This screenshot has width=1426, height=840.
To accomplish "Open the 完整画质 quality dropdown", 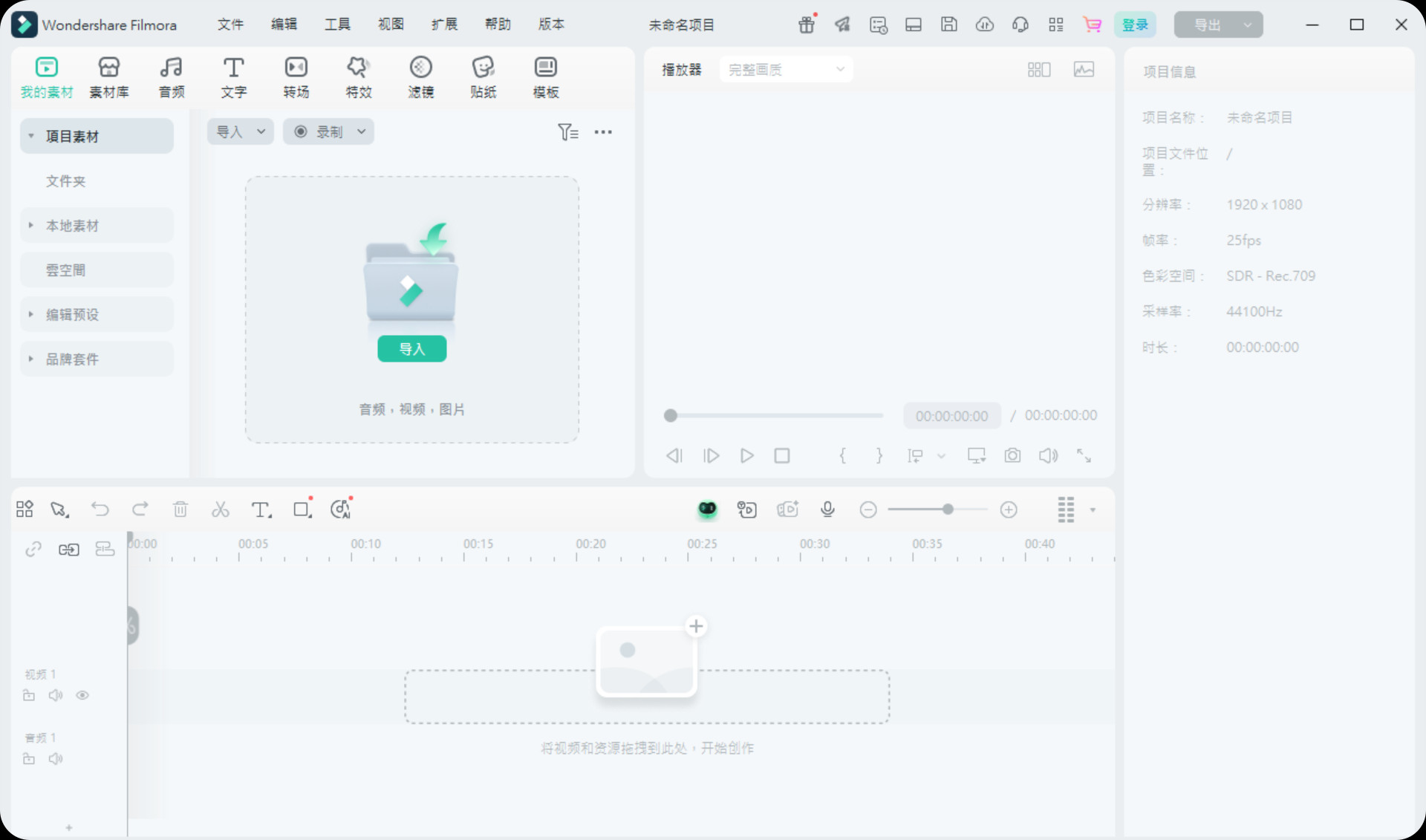I will pyautogui.click(x=786, y=69).
